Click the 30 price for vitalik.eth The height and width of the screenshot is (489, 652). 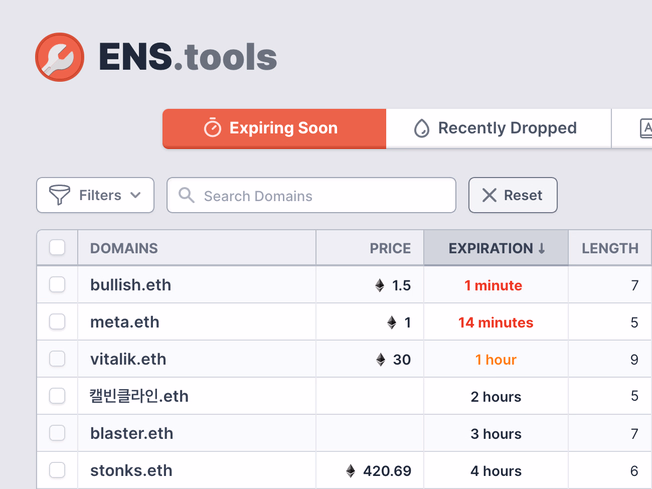pyautogui.click(x=402, y=360)
